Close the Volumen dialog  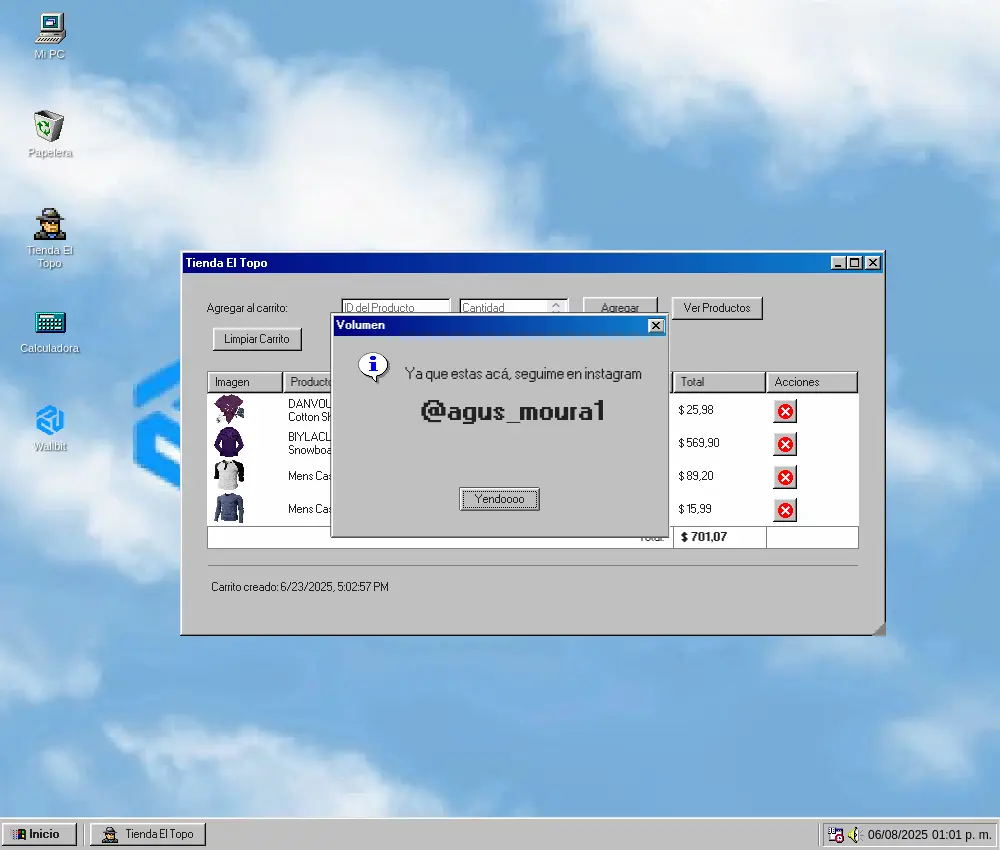656,325
